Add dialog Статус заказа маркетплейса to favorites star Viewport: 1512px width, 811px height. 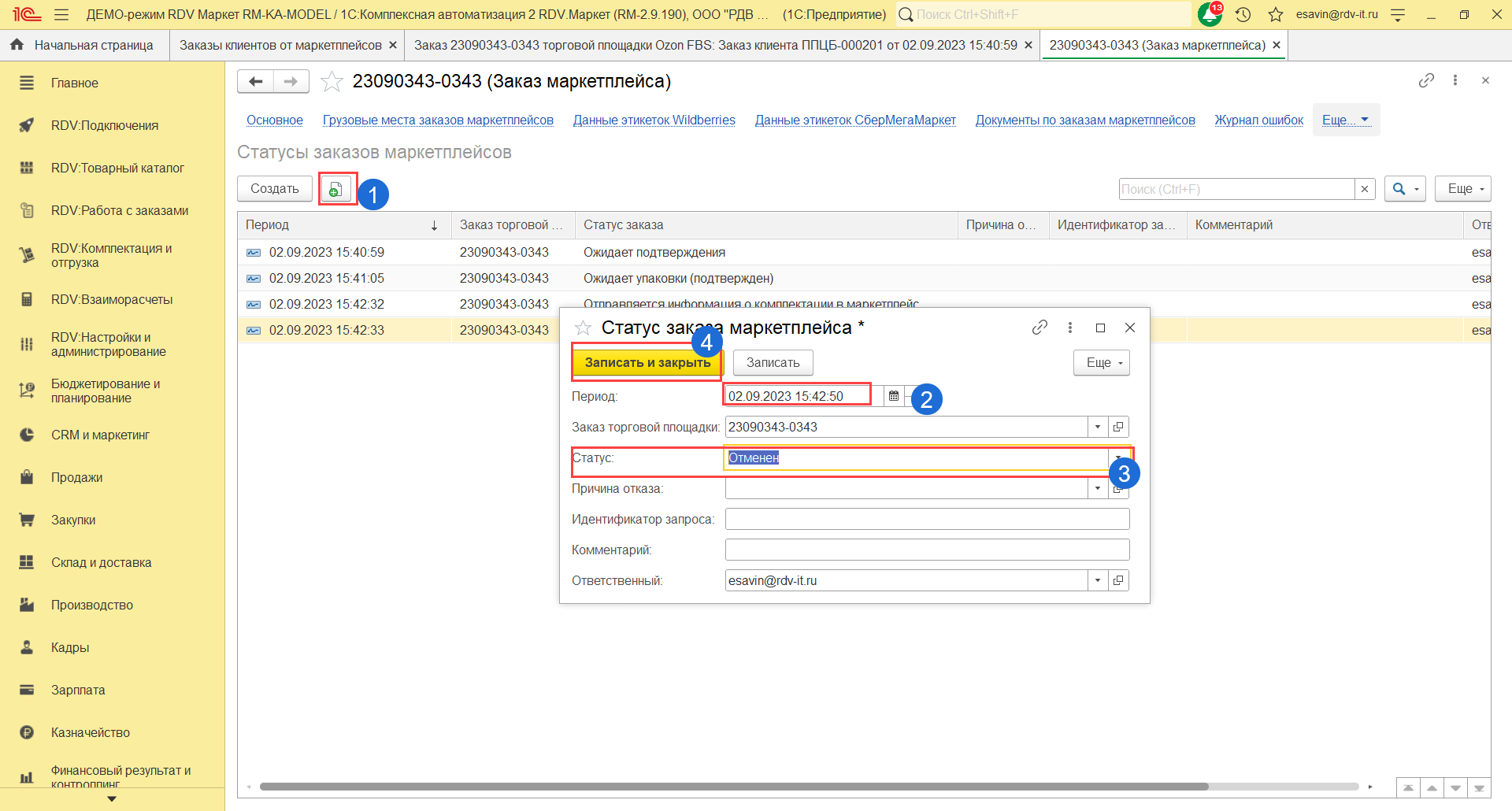pos(583,328)
